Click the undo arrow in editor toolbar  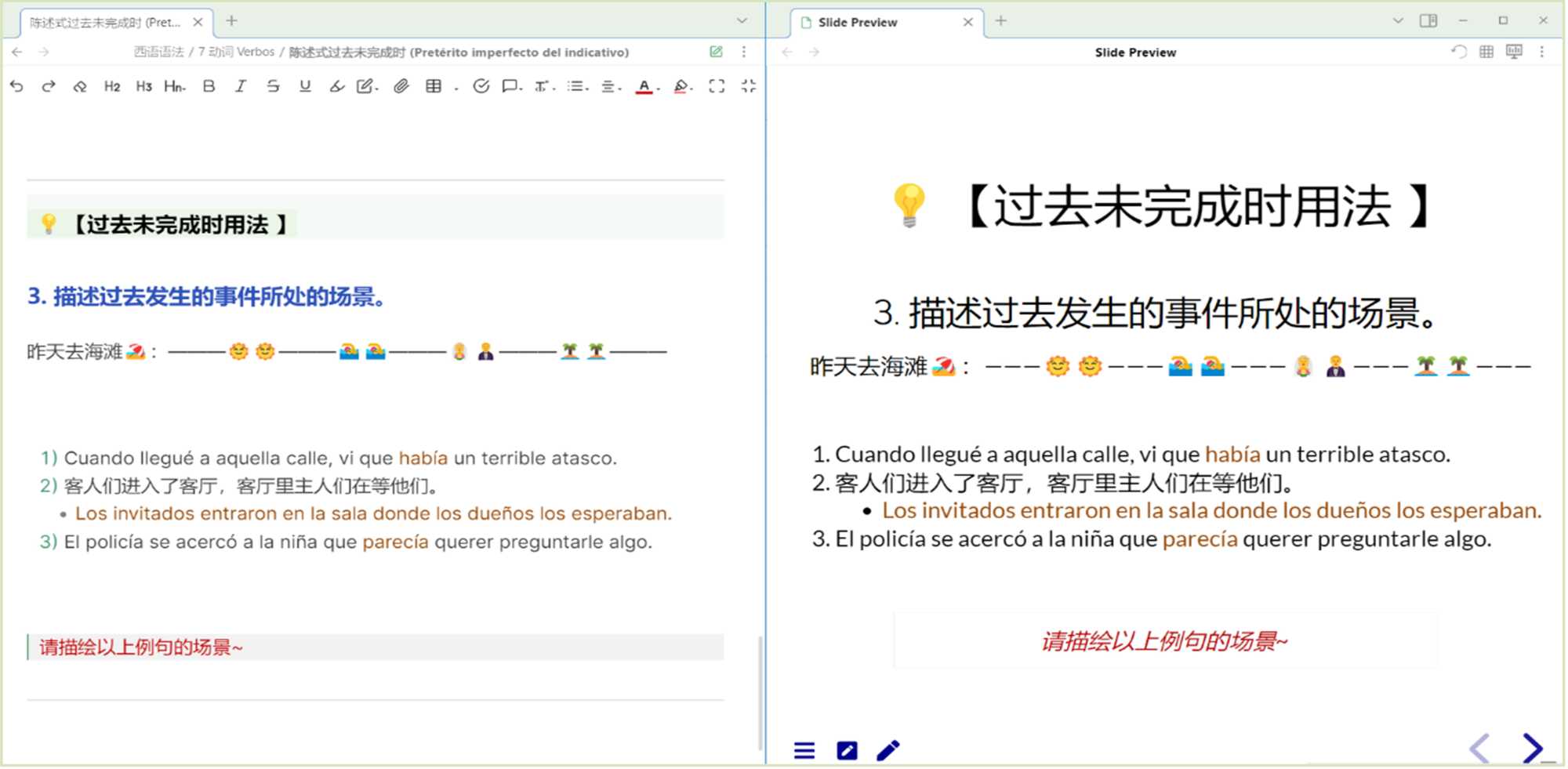(16, 86)
